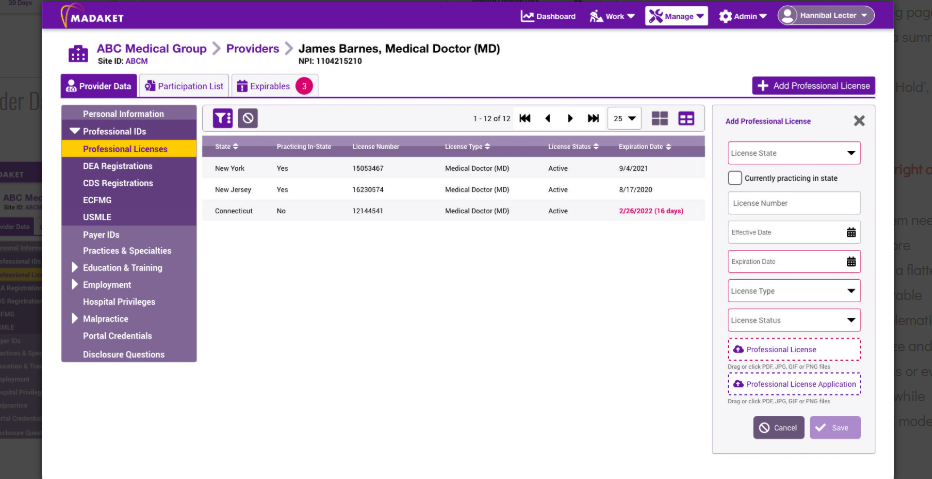Select Professional Licenses in sidebar
This screenshot has height=479, width=932.
(128, 149)
